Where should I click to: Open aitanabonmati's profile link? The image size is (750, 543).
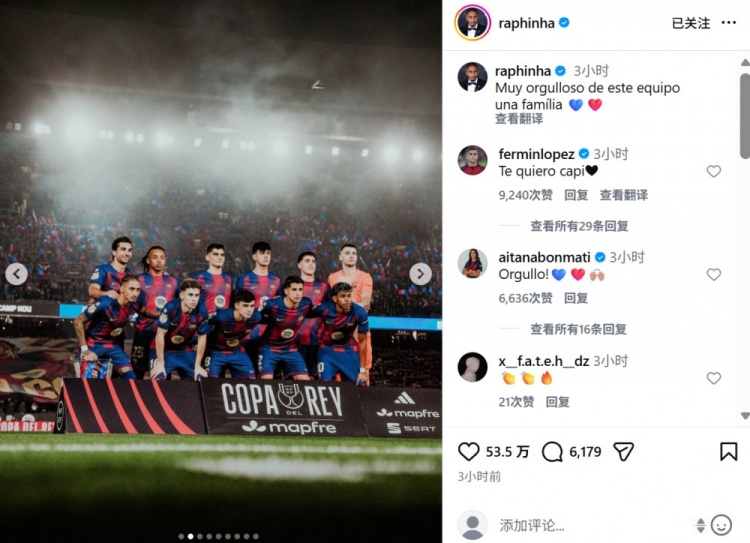tap(544, 257)
